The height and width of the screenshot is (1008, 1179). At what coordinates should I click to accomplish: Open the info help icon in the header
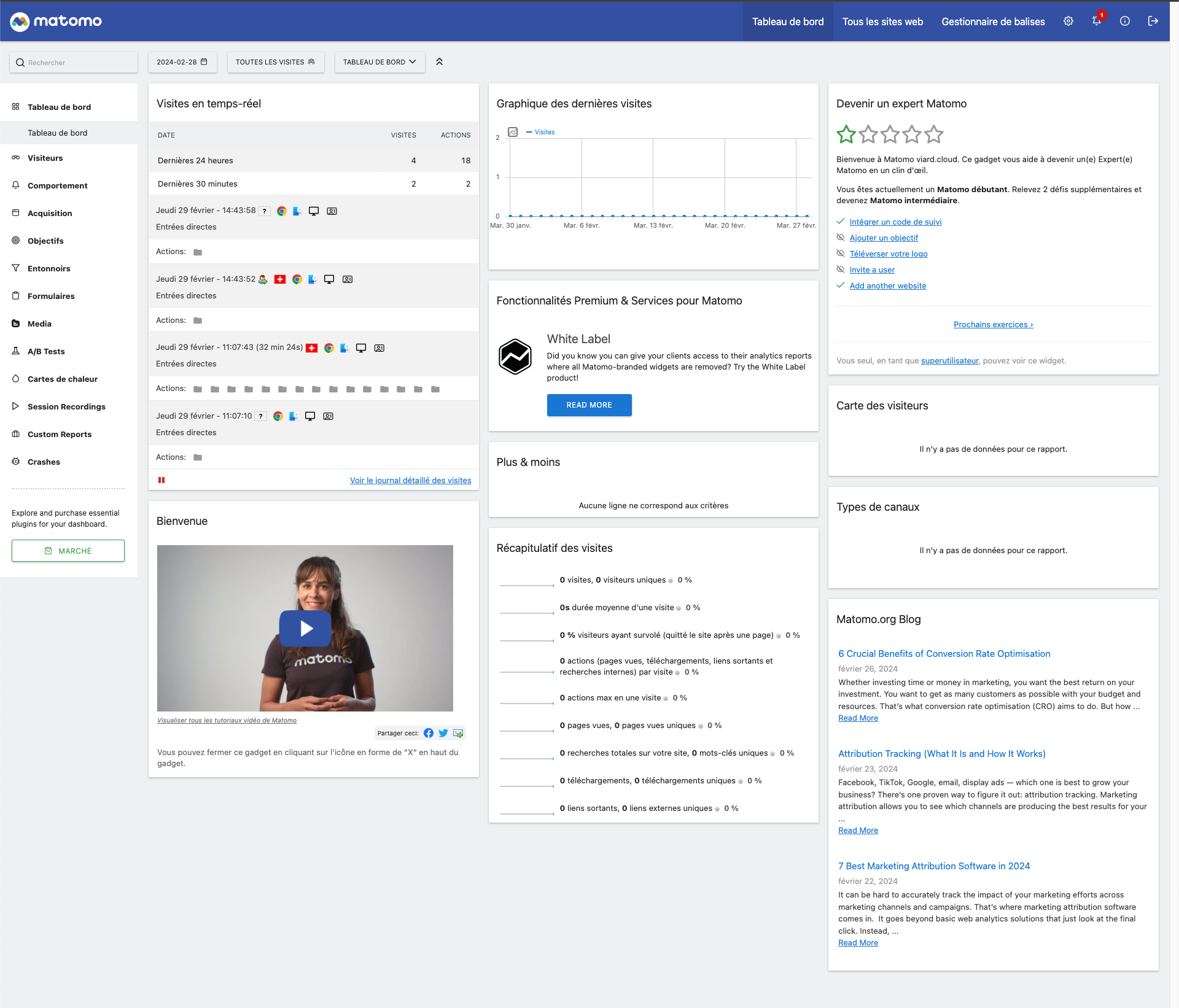(x=1125, y=21)
